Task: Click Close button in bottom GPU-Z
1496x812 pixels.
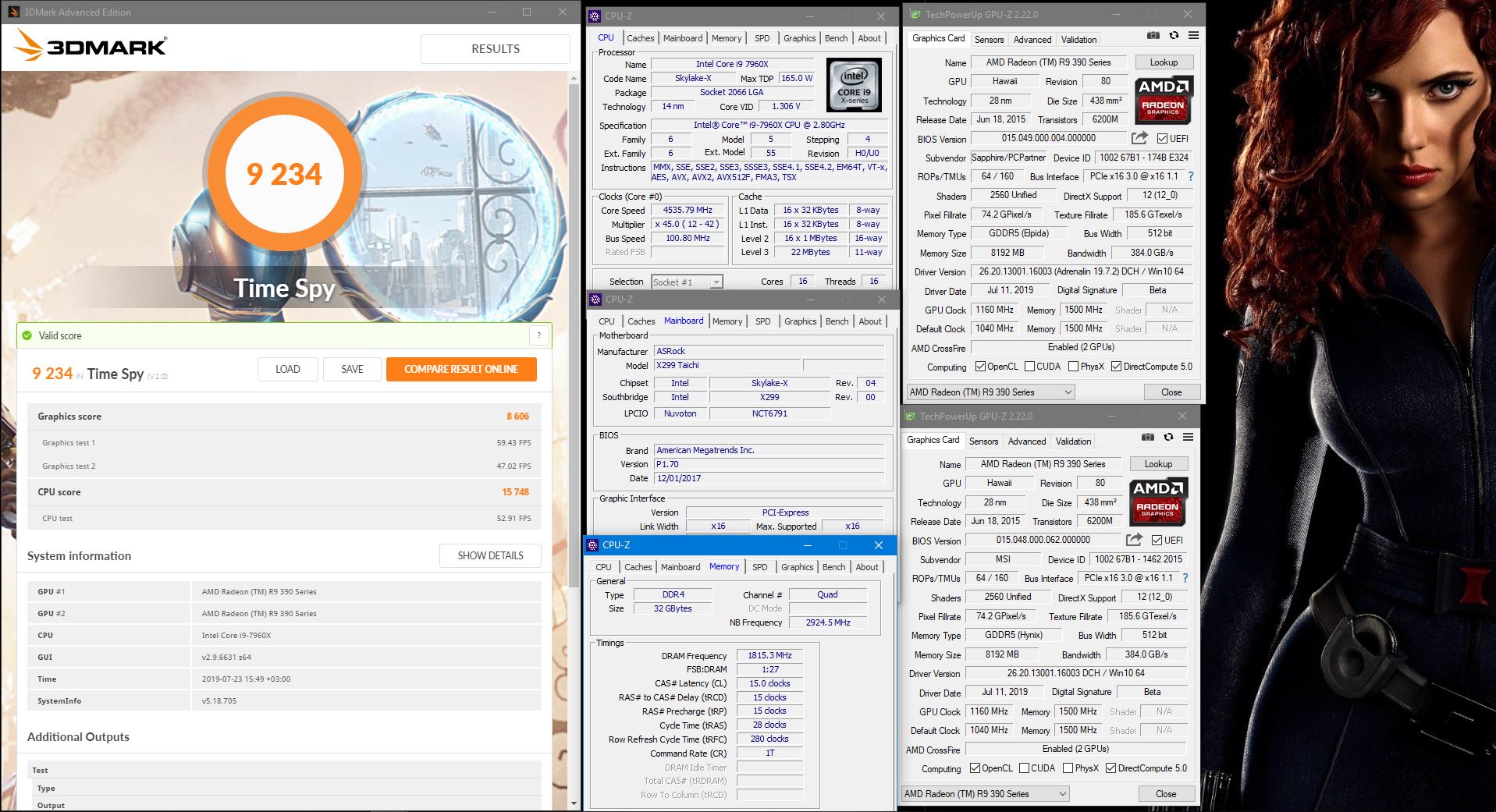Action: 1166,794
